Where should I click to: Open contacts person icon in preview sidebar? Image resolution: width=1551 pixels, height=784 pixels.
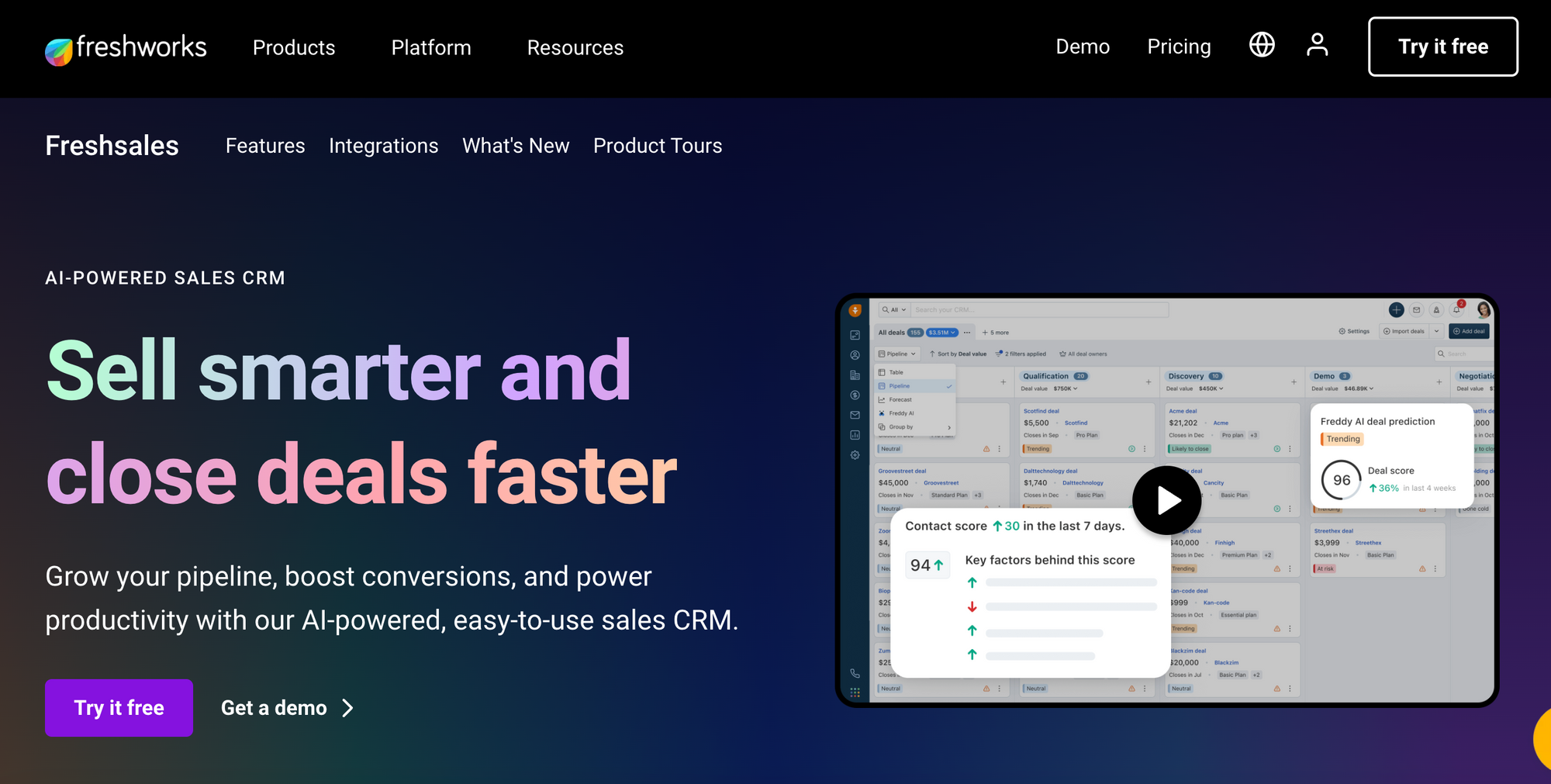855,355
